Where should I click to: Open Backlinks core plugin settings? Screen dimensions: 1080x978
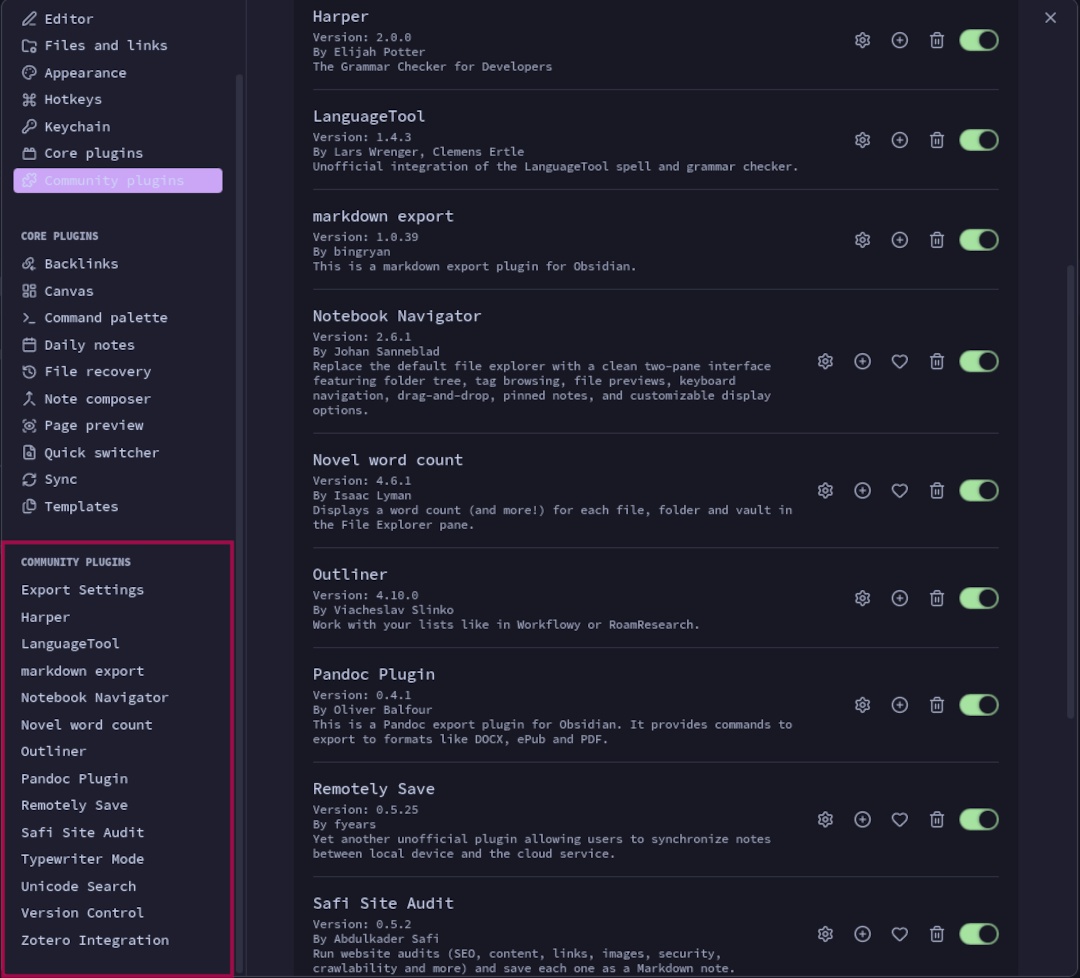(x=118, y=264)
